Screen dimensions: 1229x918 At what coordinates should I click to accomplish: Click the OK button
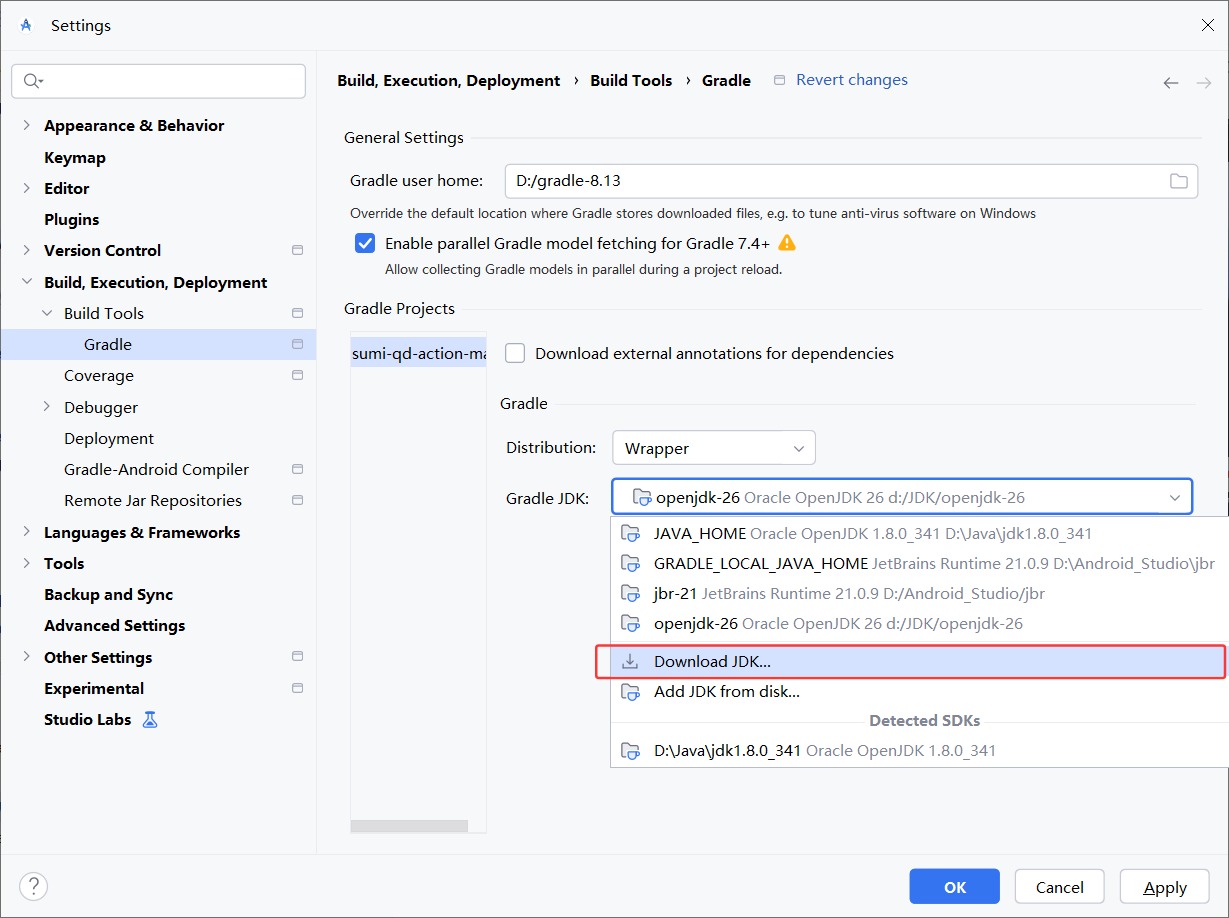(954, 887)
